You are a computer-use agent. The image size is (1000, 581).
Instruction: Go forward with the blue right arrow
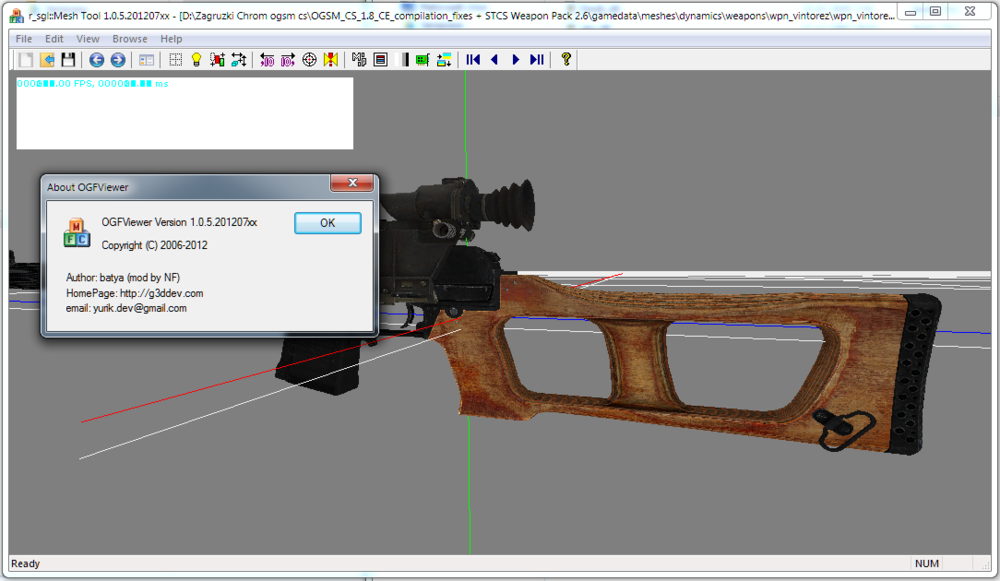pos(118,60)
